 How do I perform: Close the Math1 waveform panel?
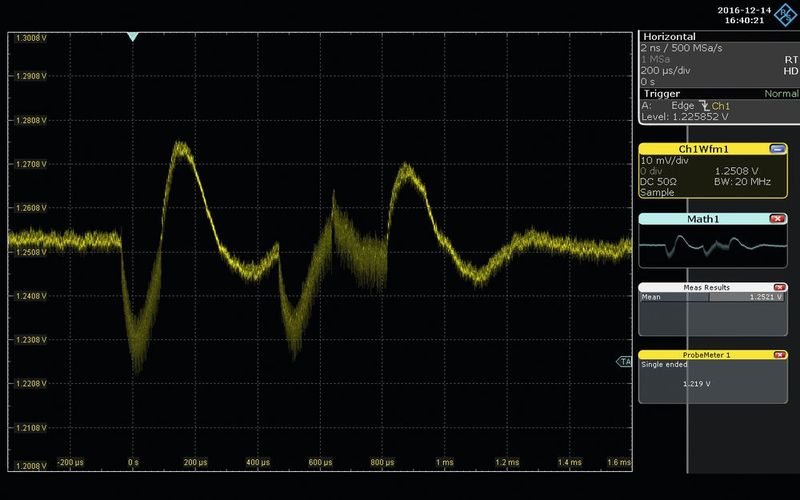[777, 218]
